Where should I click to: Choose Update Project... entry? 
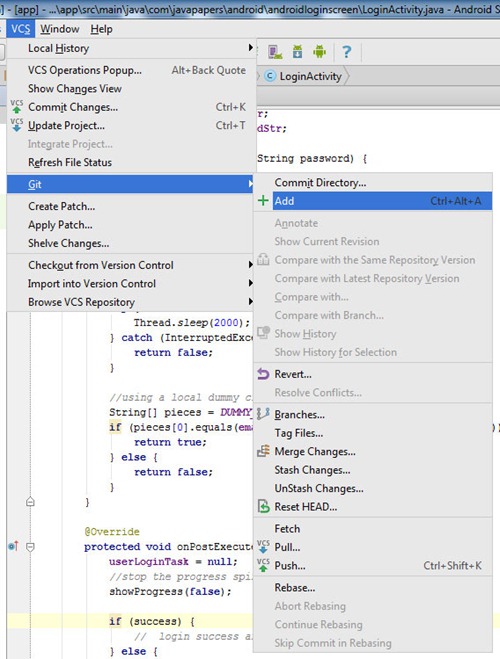point(132,126)
